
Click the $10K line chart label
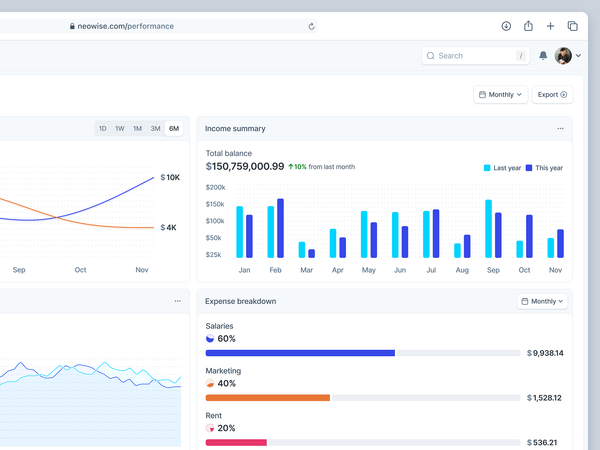click(170, 177)
